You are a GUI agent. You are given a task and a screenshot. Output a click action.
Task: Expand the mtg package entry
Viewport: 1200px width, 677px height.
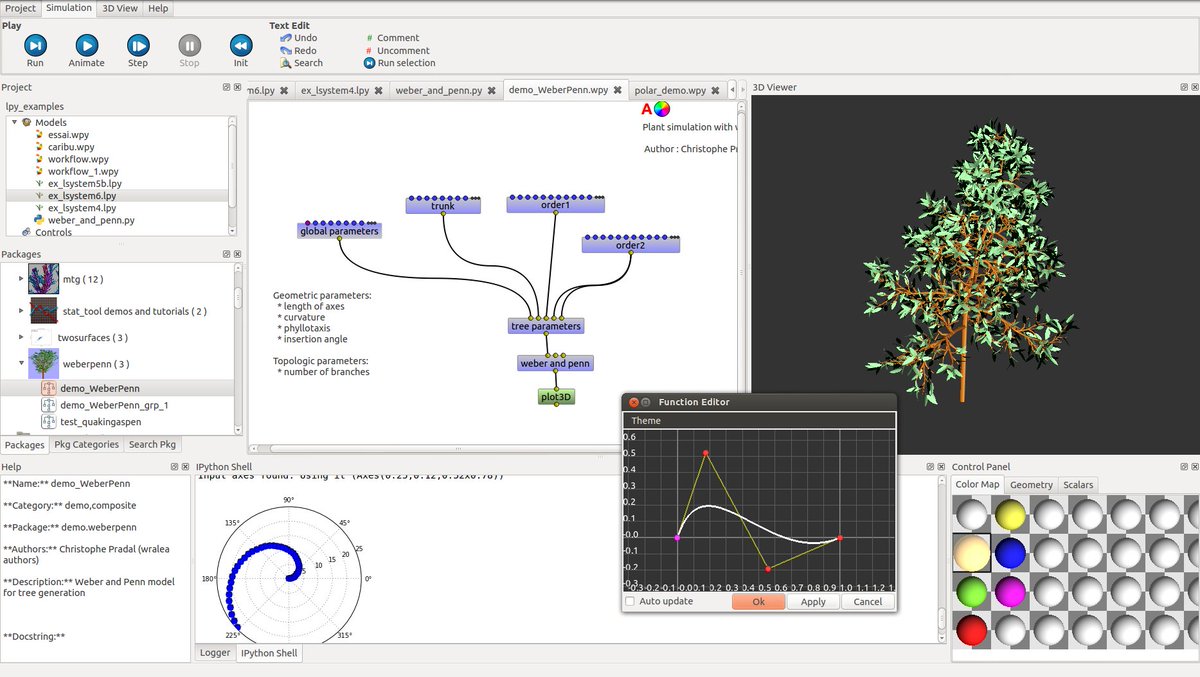tap(18, 279)
